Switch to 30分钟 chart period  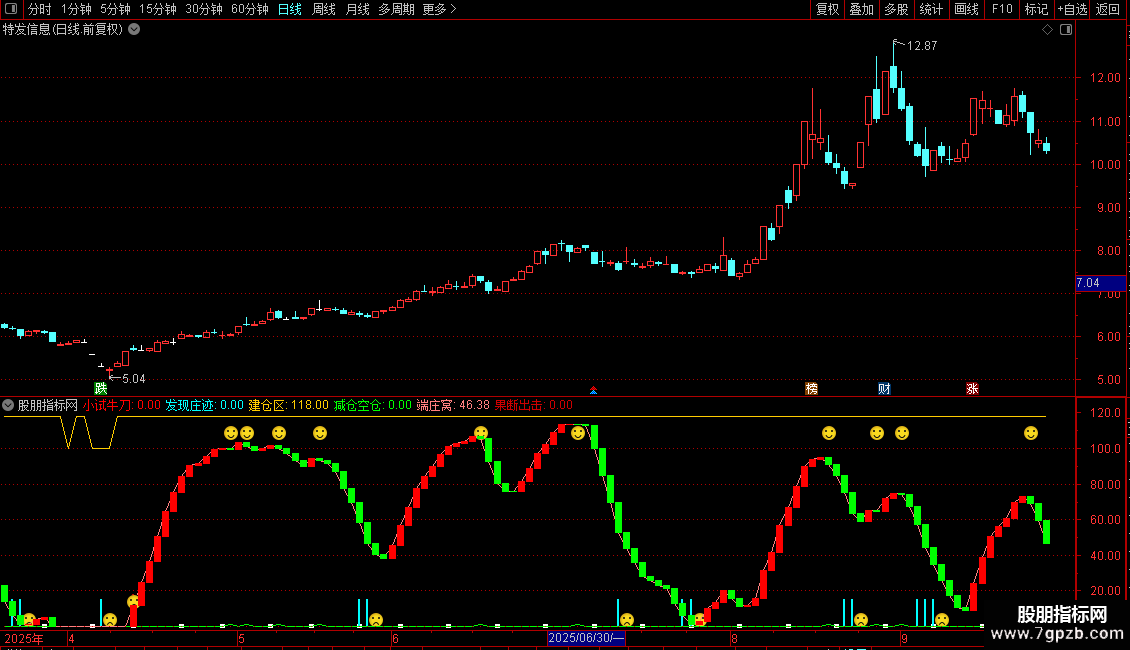coord(204,9)
